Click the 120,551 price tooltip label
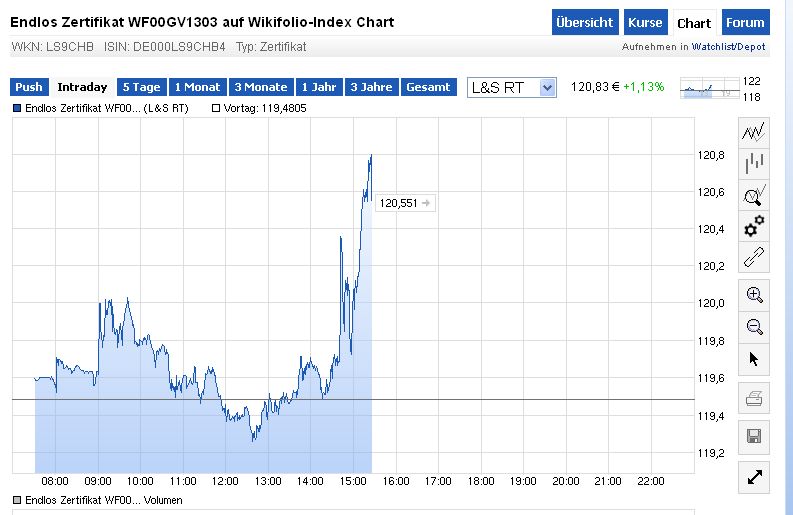The width and height of the screenshot is (793, 515). pos(405,203)
